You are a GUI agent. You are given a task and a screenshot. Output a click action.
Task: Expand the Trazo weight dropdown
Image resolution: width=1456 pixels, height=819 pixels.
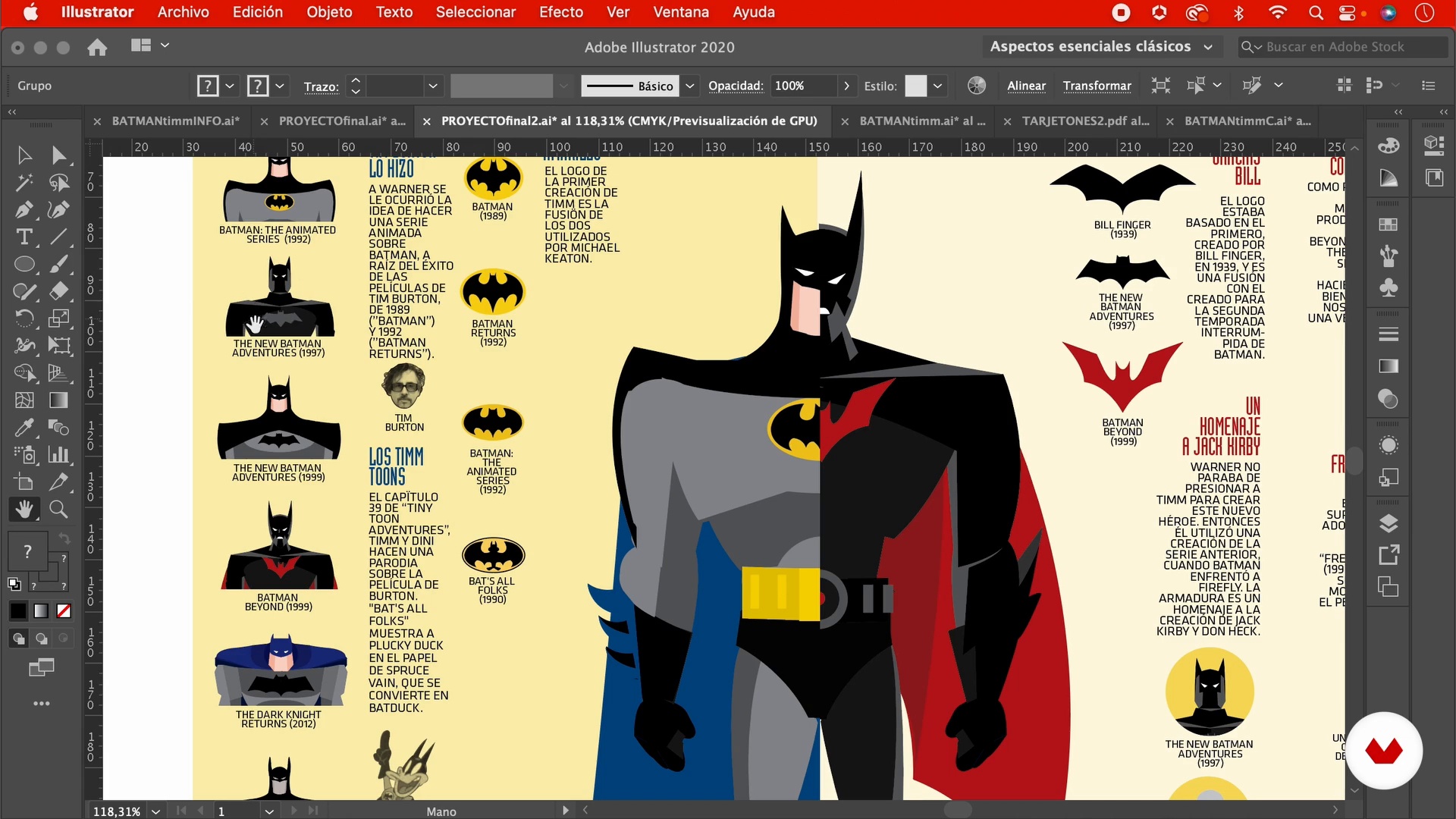point(433,86)
